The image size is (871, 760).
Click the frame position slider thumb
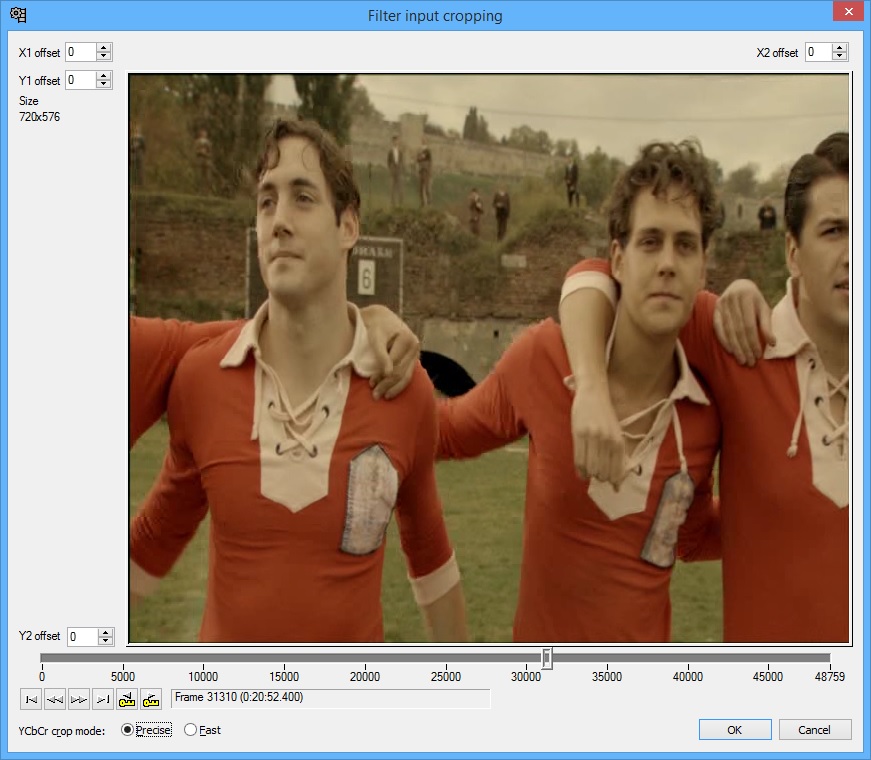546,658
